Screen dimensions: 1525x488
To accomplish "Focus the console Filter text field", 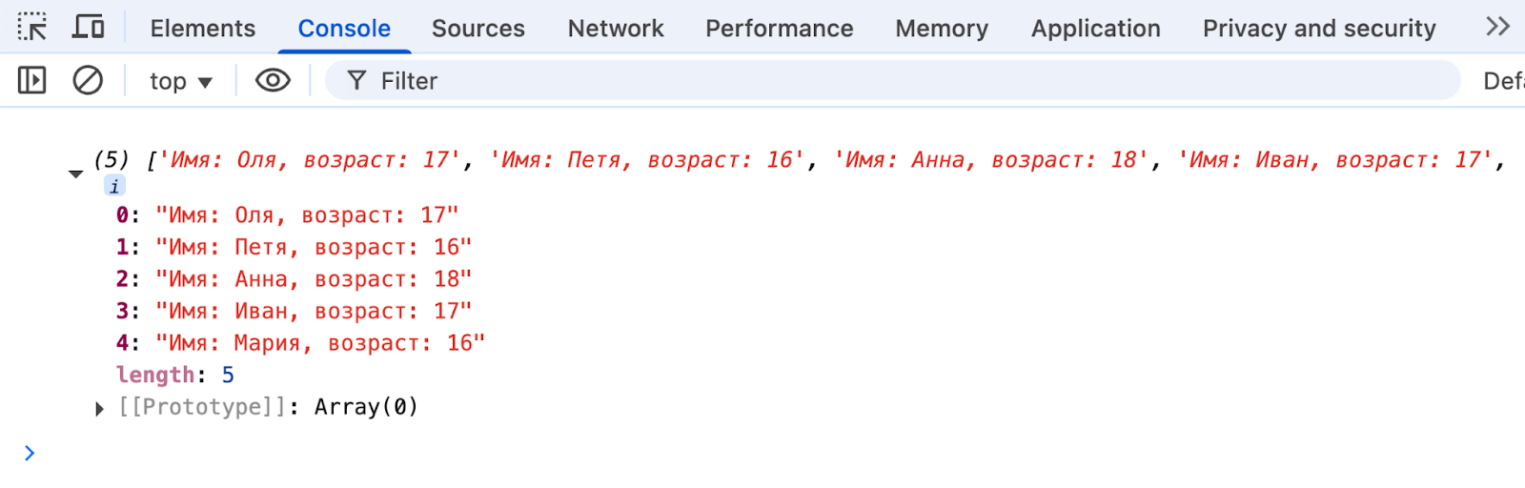I will pyautogui.click(x=900, y=80).
